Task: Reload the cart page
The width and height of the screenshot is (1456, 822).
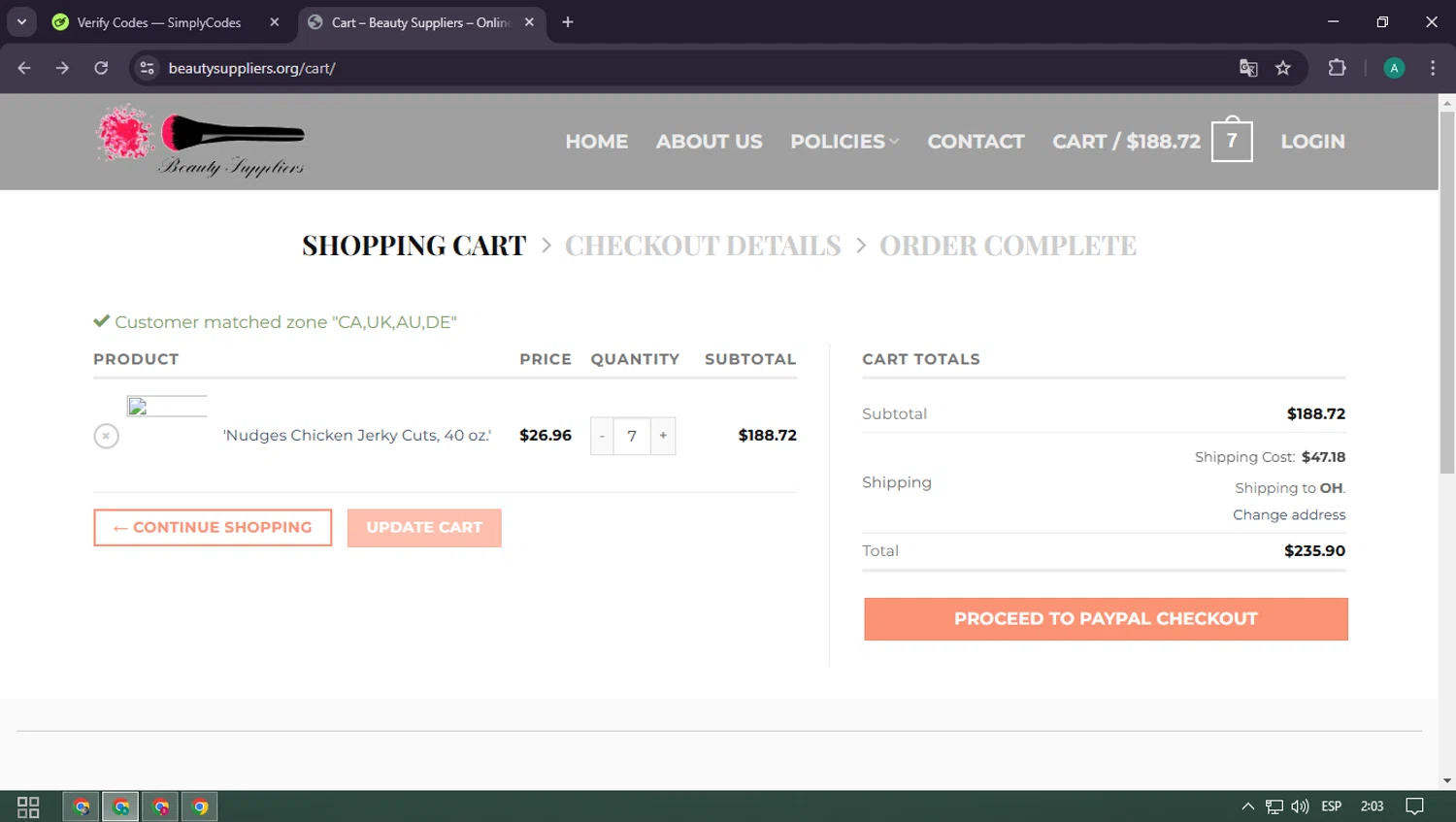Action: 101,68
